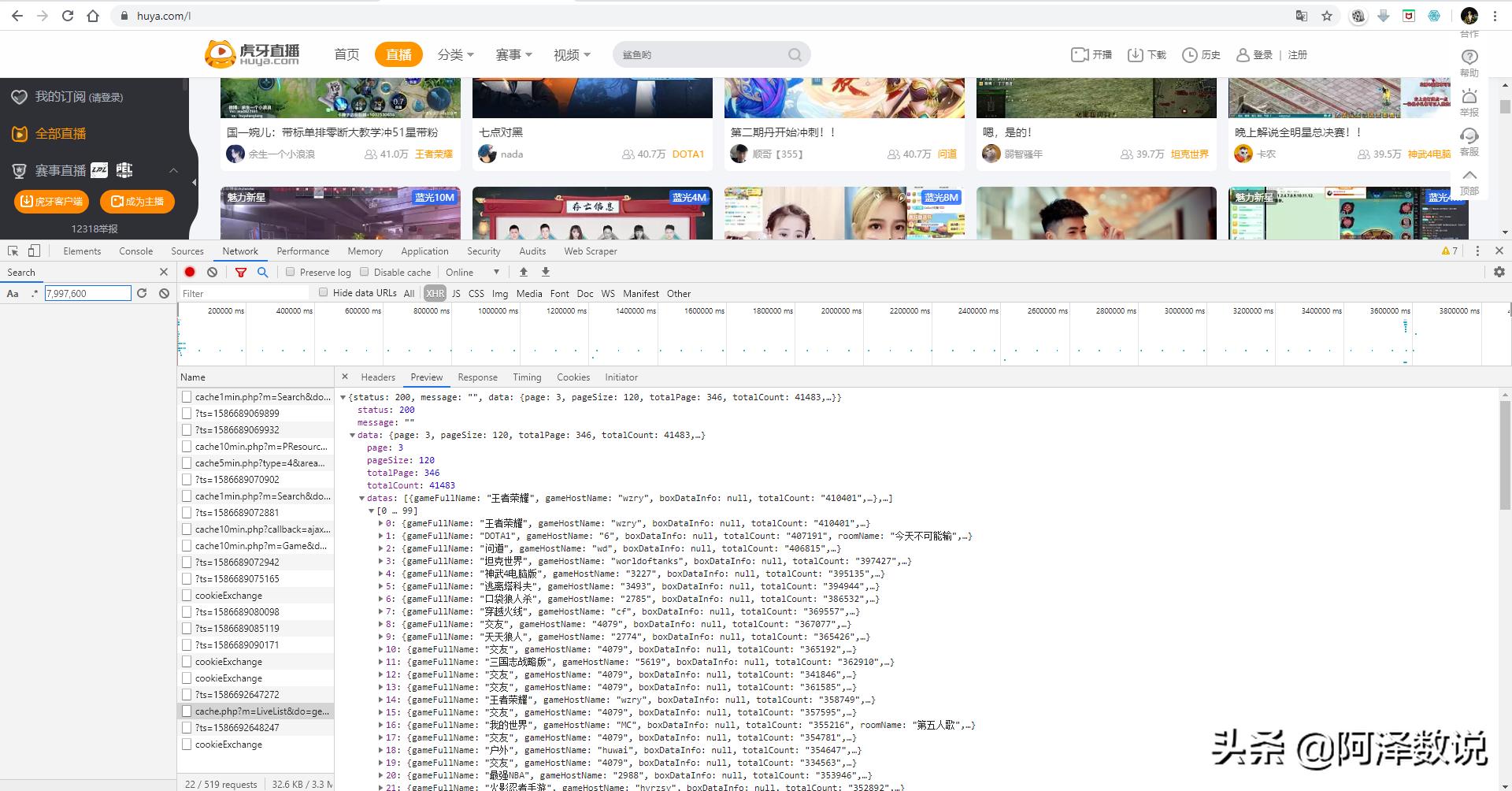Click the 帮助 help icon in right sidebar

click(x=1469, y=57)
